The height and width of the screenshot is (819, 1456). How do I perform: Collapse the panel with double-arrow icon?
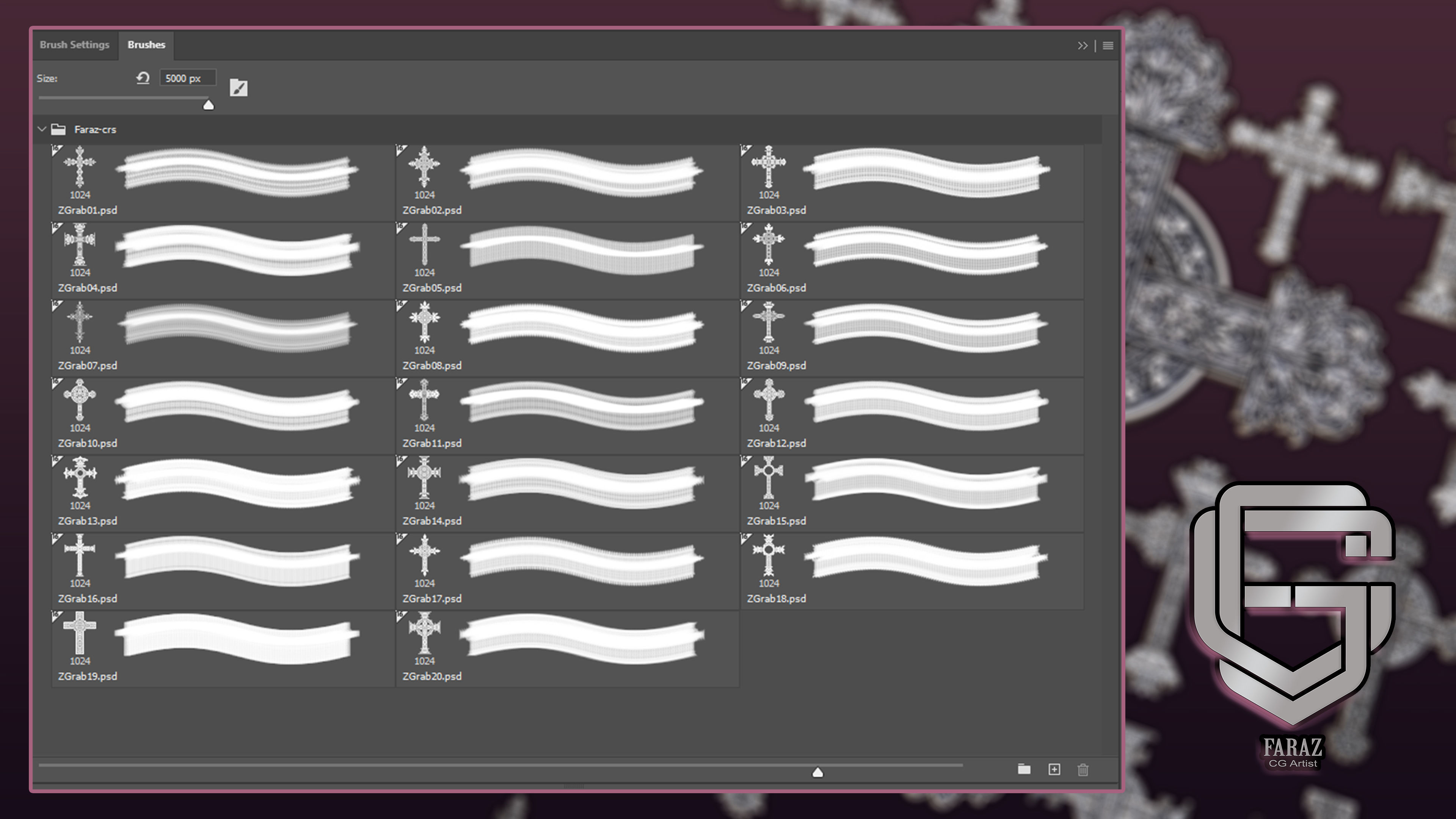pyautogui.click(x=1083, y=46)
